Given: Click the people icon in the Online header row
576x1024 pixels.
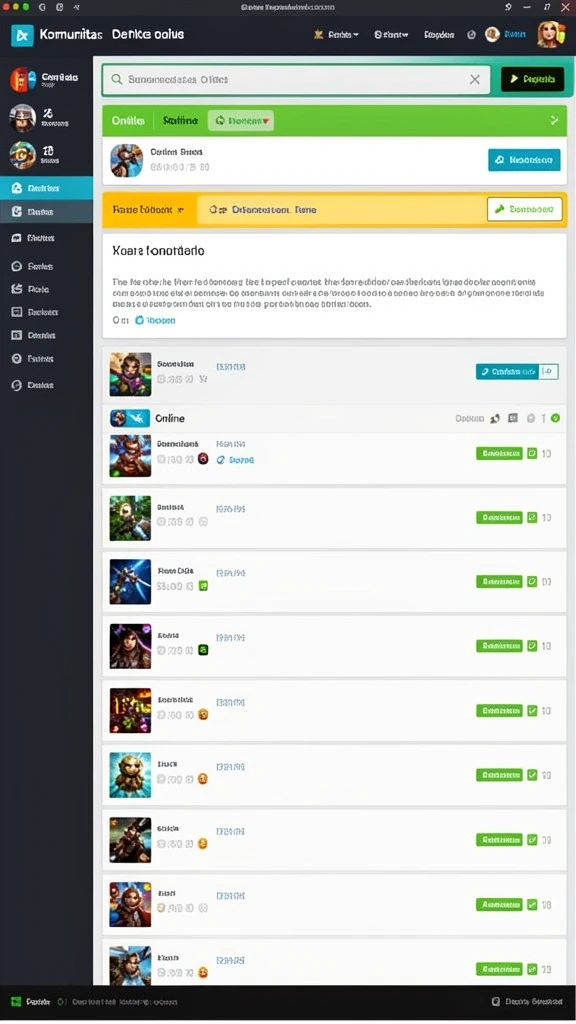Looking at the screenshot, I should (x=495, y=419).
